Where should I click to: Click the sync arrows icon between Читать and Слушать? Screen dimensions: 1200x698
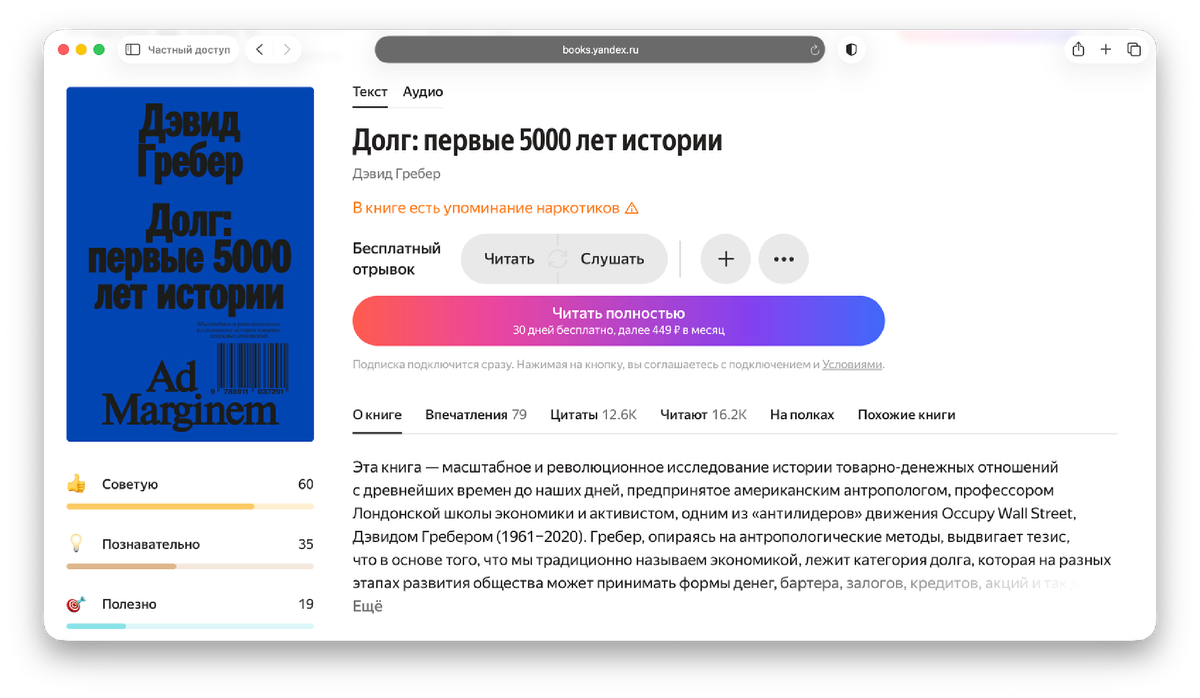point(557,259)
